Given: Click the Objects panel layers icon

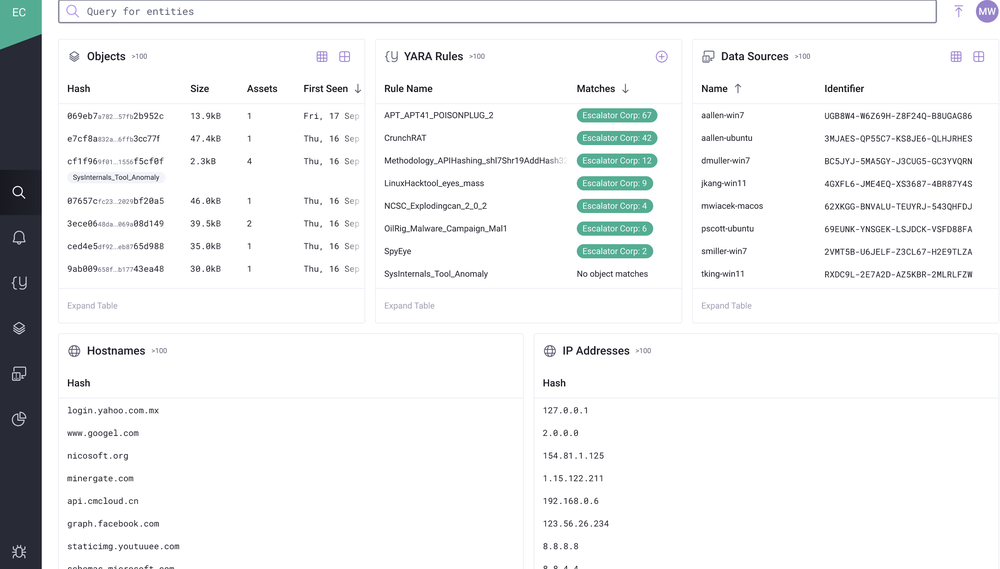Looking at the screenshot, I should coord(74,57).
